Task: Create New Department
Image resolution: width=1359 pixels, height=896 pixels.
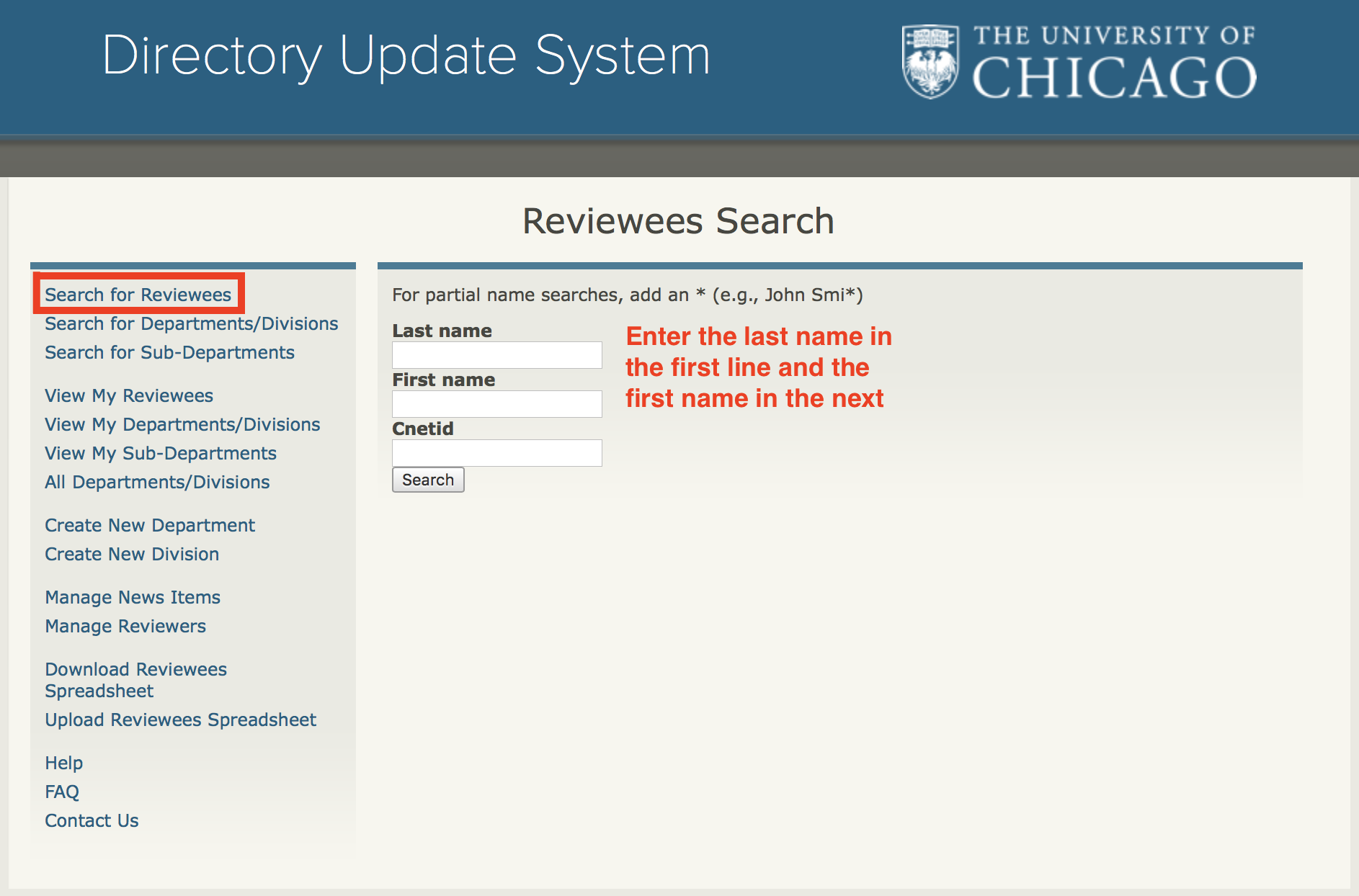Action: [149, 525]
